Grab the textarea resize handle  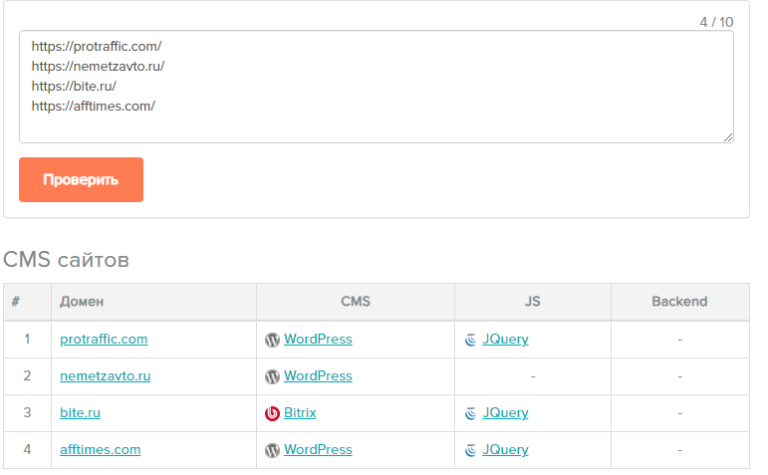728,137
